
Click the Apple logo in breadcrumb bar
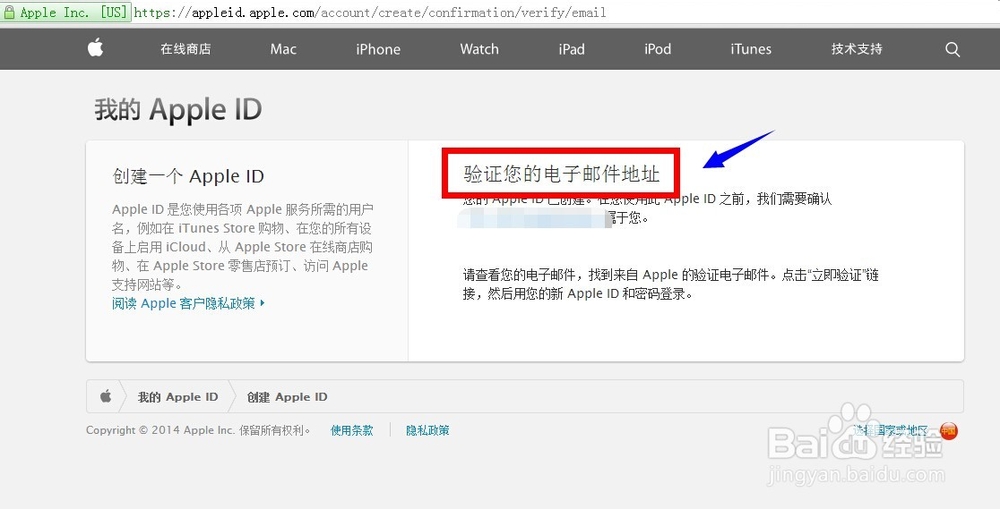pyautogui.click(x=106, y=396)
